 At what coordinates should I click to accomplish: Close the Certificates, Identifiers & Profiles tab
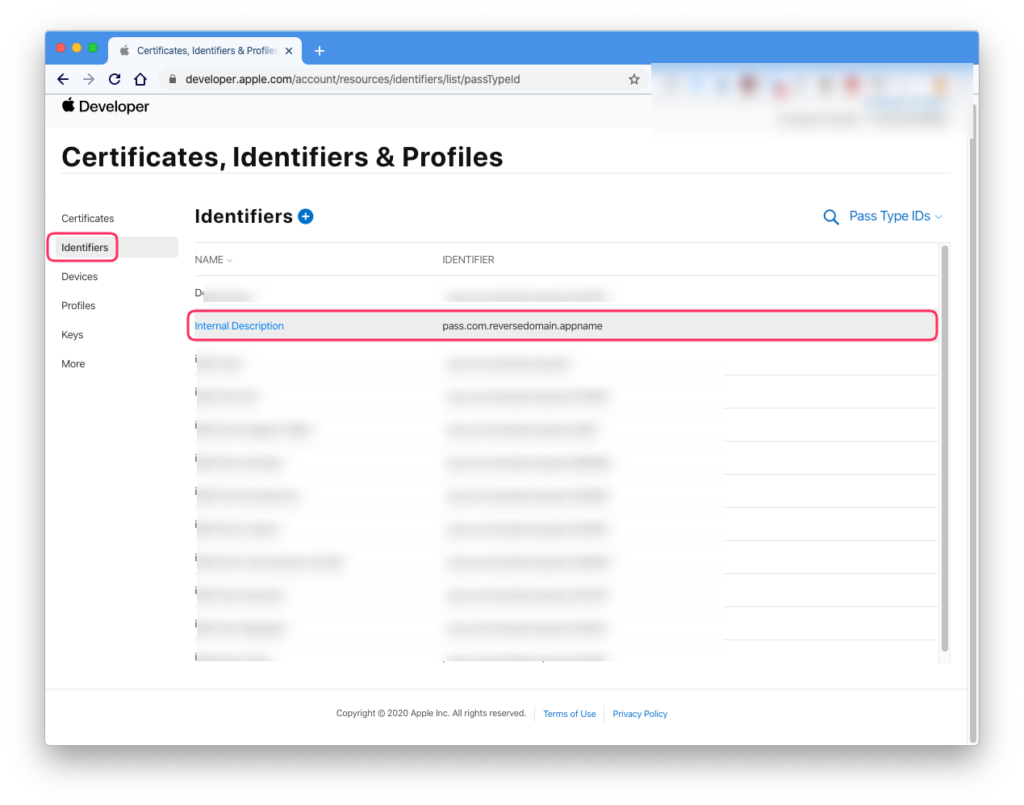point(289,50)
